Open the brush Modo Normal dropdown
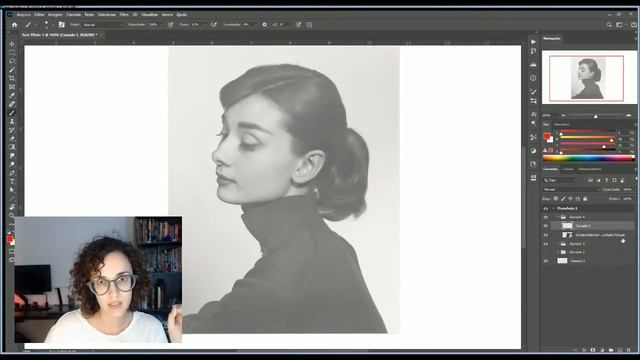Viewport: 640px width, 360px height. (102, 25)
